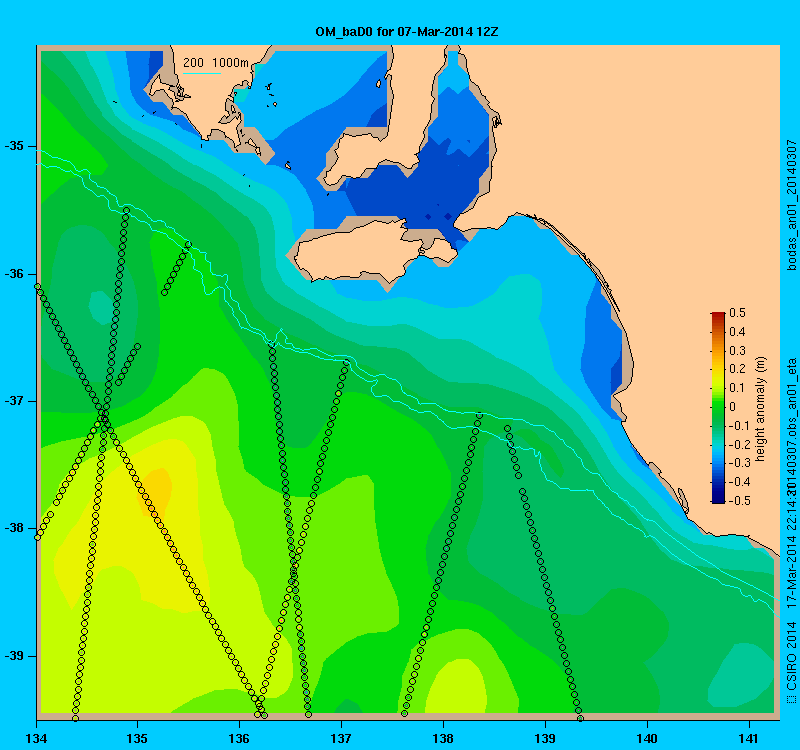This screenshot has height=750, width=800.
Task: Click the '-0.5' color bar label
Action: click(x=737, y=501)
